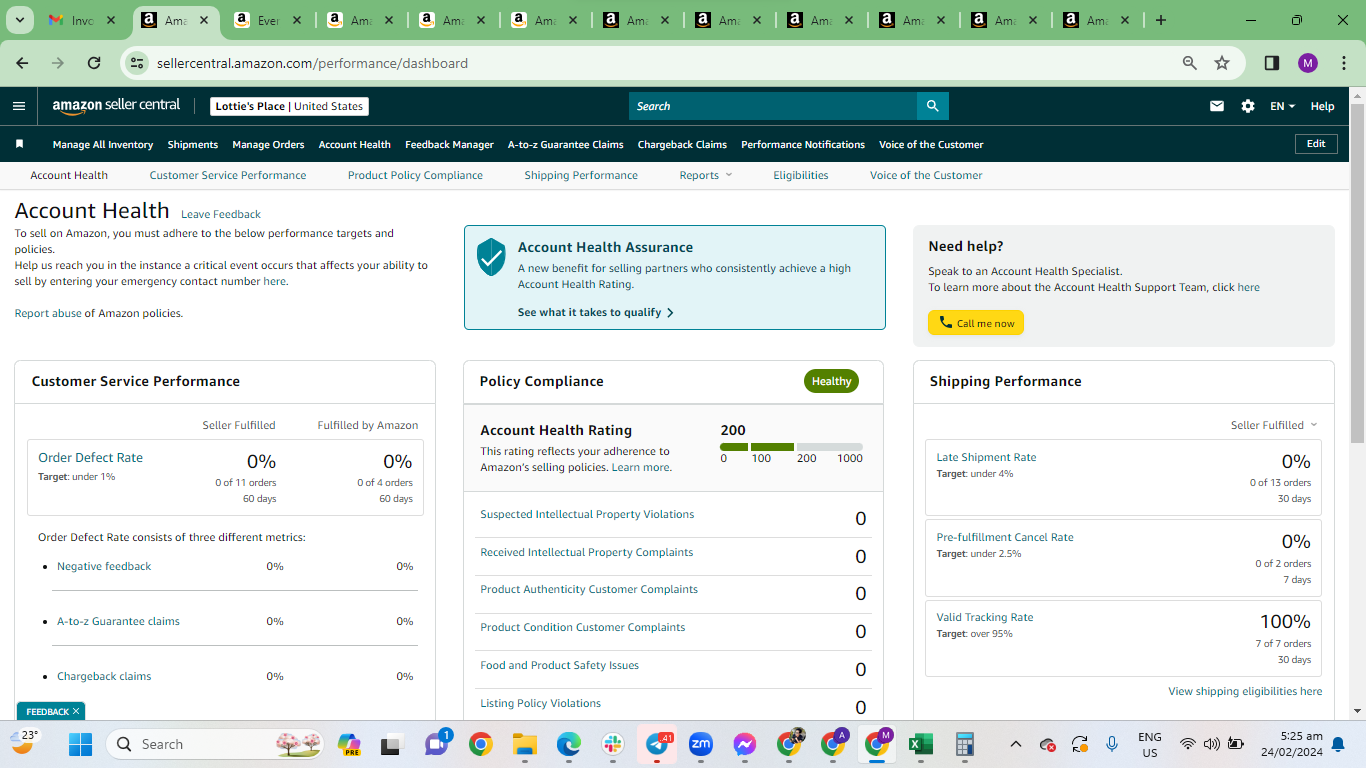Click the Call me now button
The image size is (1366, 768).
pos(976,323)
